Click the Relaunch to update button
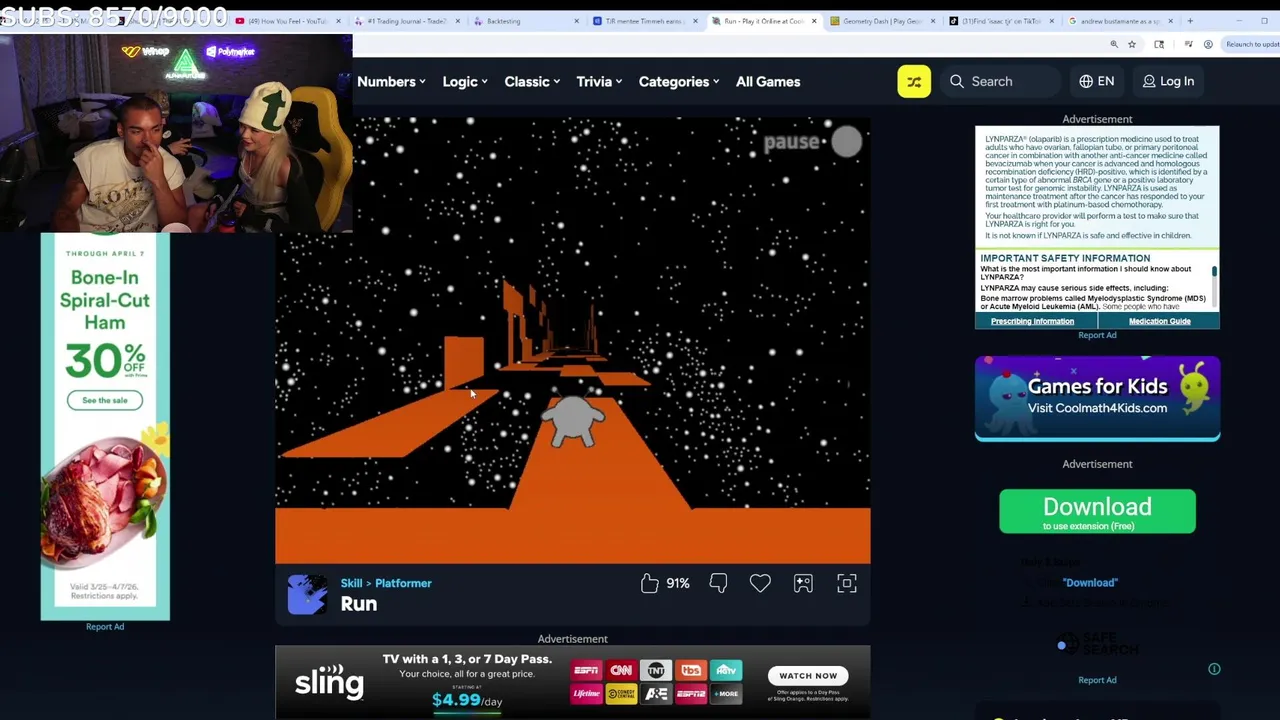 1252,44
